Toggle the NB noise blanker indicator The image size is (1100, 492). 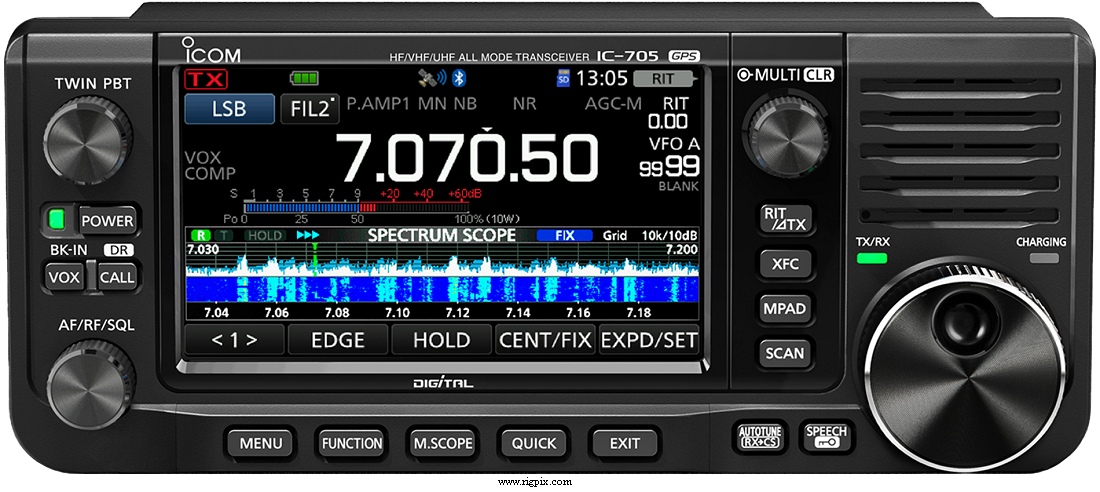[x=464, y=104]
